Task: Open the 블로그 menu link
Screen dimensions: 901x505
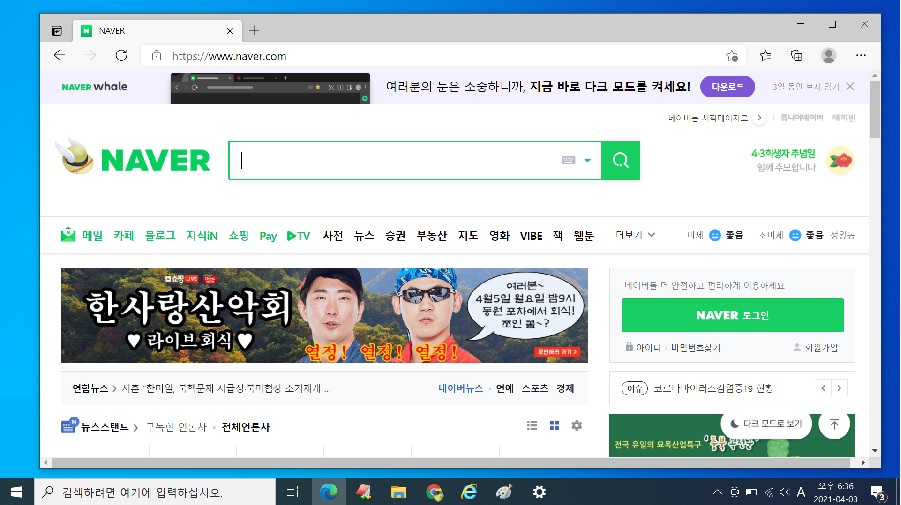Action: tap(160, 236)
